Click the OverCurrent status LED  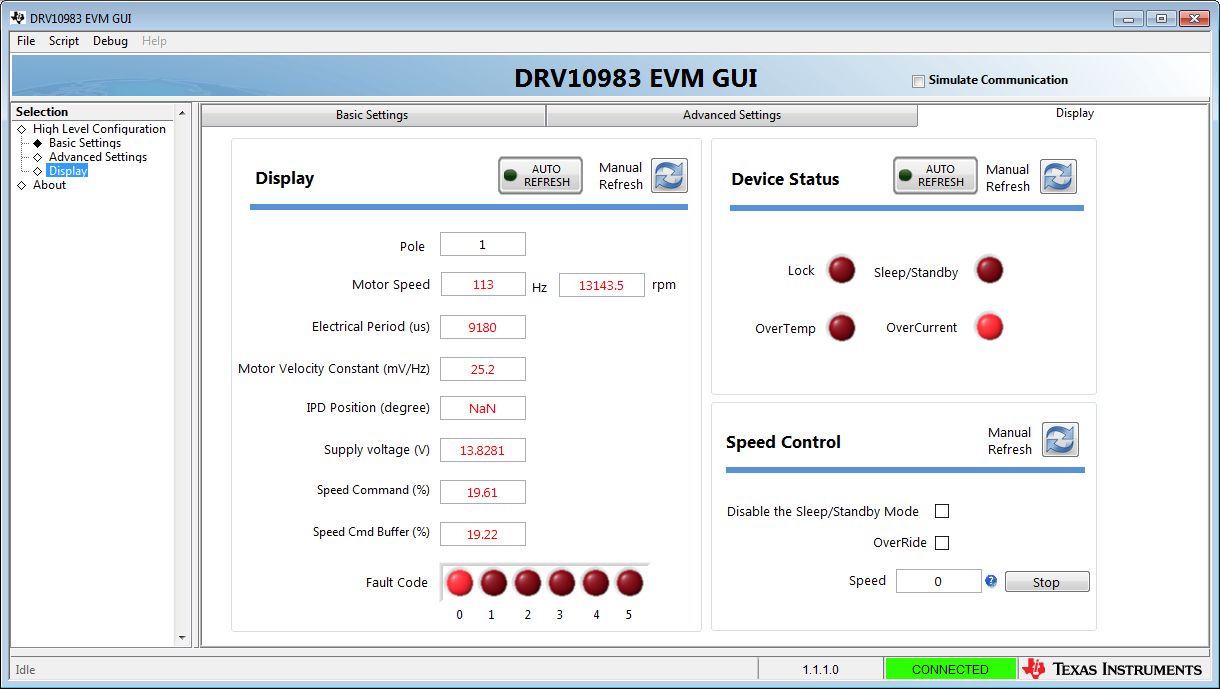[x=990, y=327]
